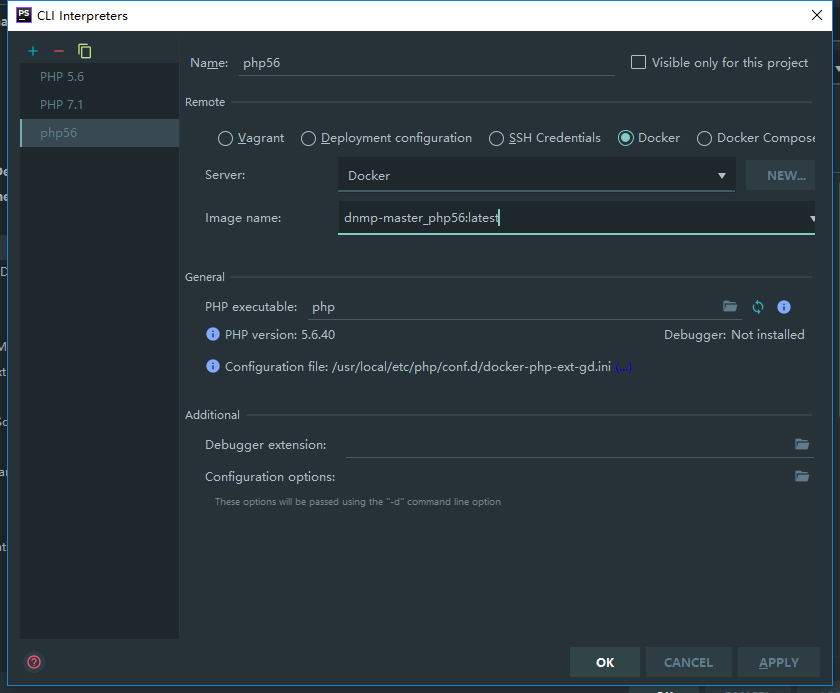Select php56 interpreter in list
Screen dimensions: 840x693
coord(99,133)
